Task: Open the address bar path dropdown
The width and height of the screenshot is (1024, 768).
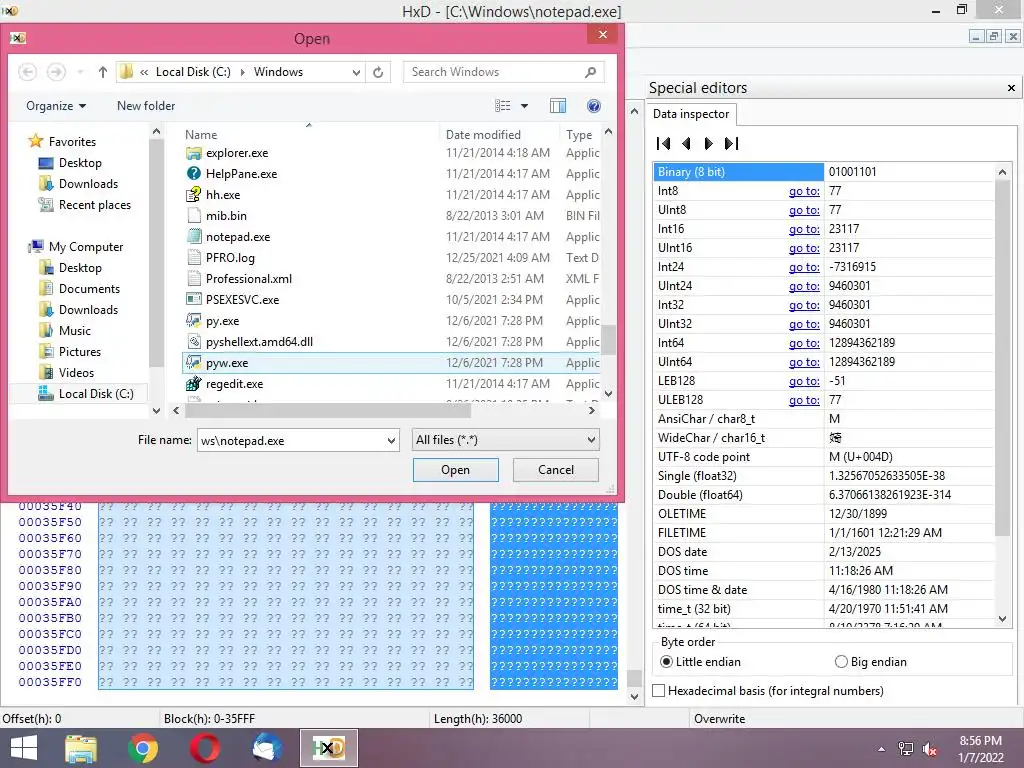Action: click(x=356, y=72)
